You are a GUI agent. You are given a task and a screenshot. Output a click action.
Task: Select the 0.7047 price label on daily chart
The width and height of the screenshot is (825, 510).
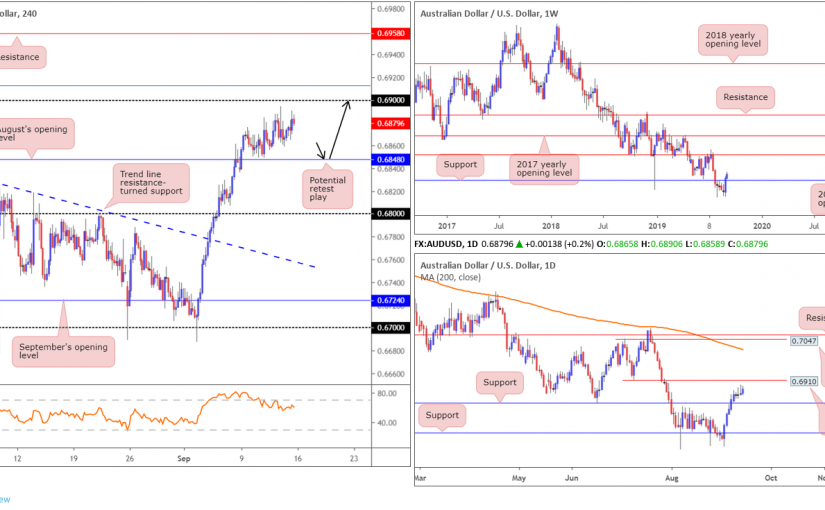point(803,341)
